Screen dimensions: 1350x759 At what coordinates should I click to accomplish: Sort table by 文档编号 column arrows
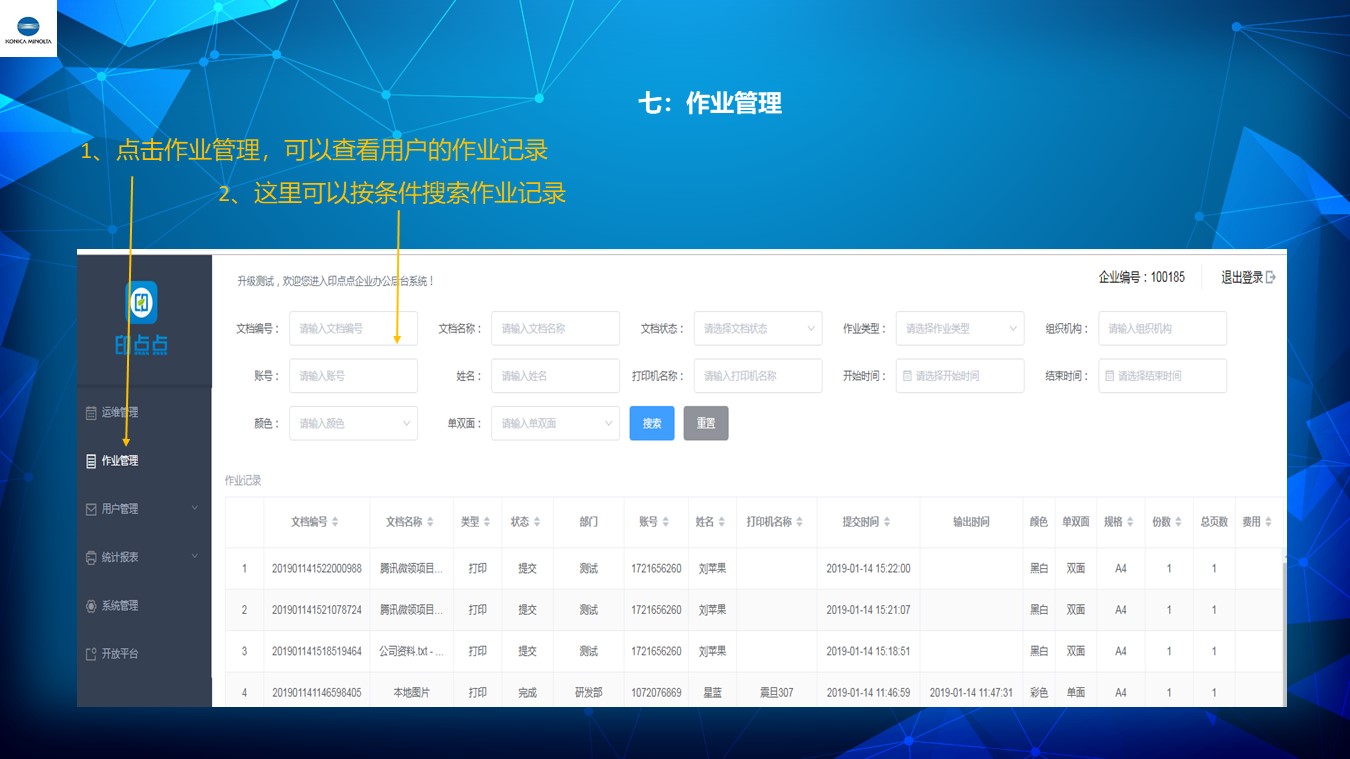tap(335, 522)
